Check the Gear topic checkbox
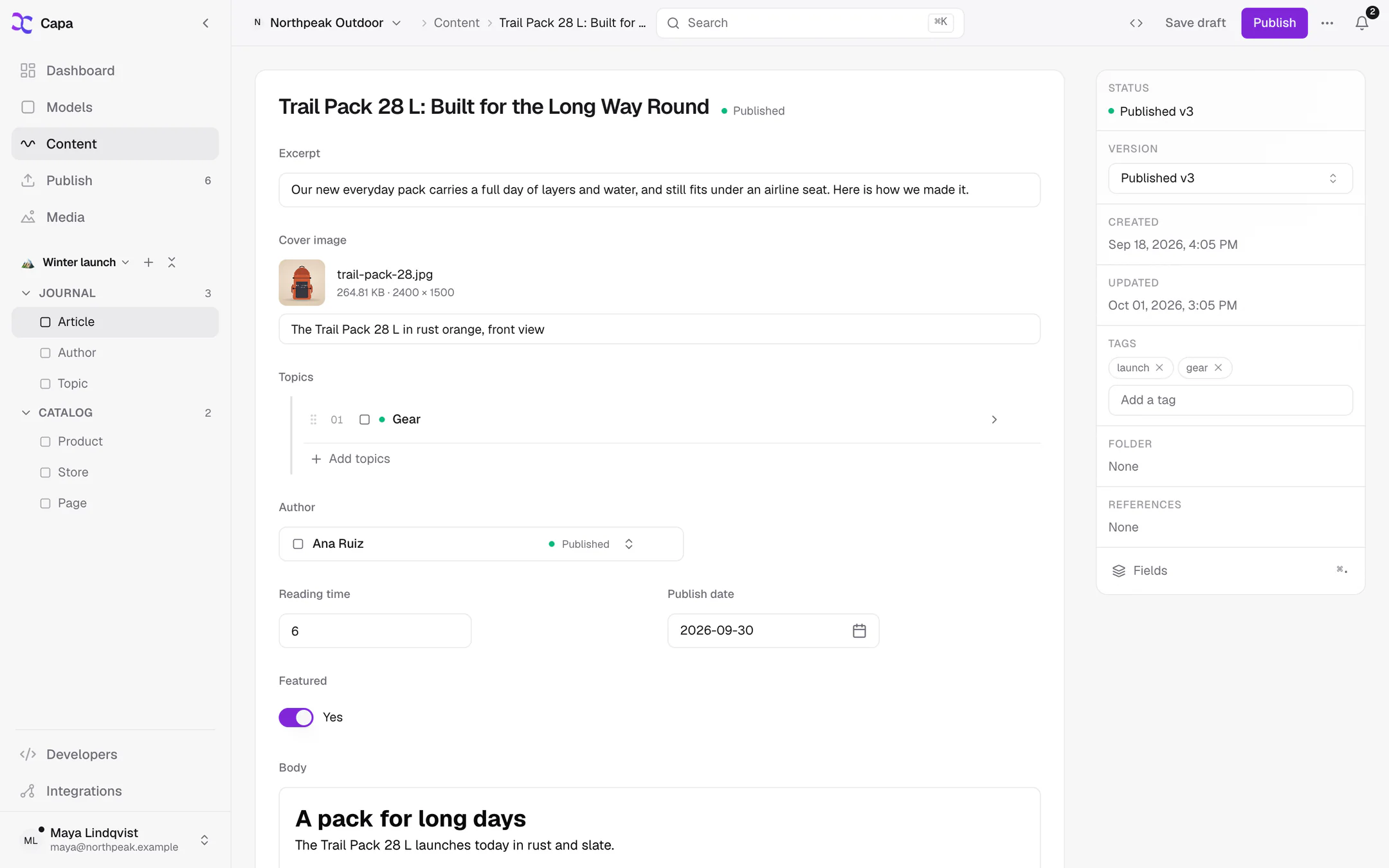The width and height of the screenshot is (1389, 868). (365, 420)
